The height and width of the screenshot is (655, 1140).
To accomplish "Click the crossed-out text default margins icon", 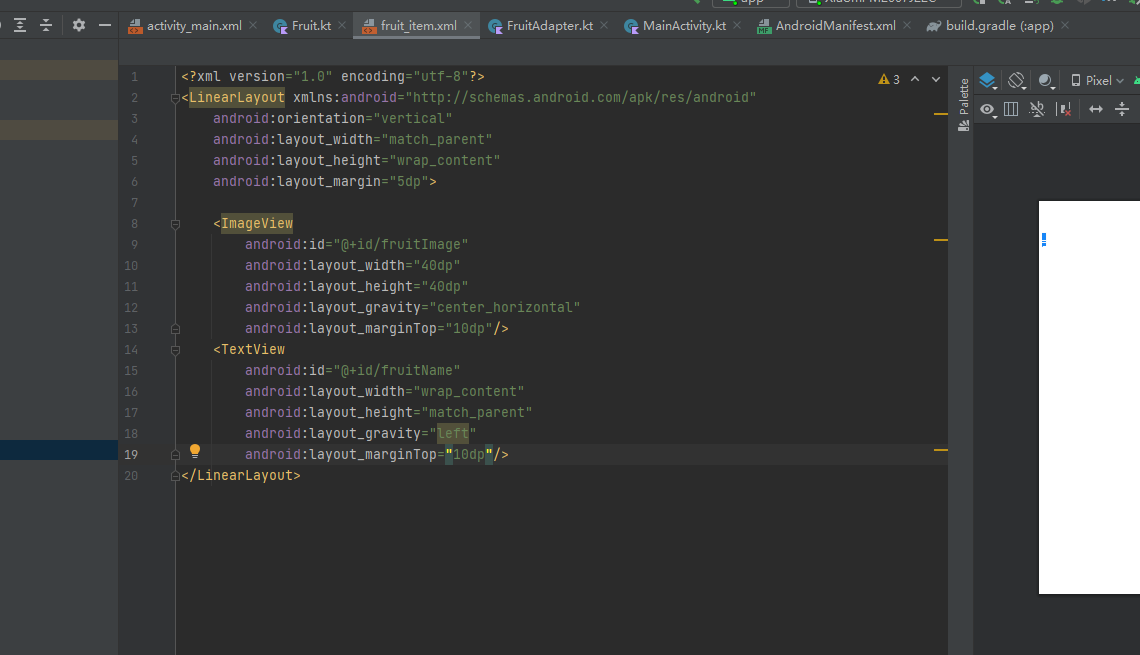I will (1037, 110).
